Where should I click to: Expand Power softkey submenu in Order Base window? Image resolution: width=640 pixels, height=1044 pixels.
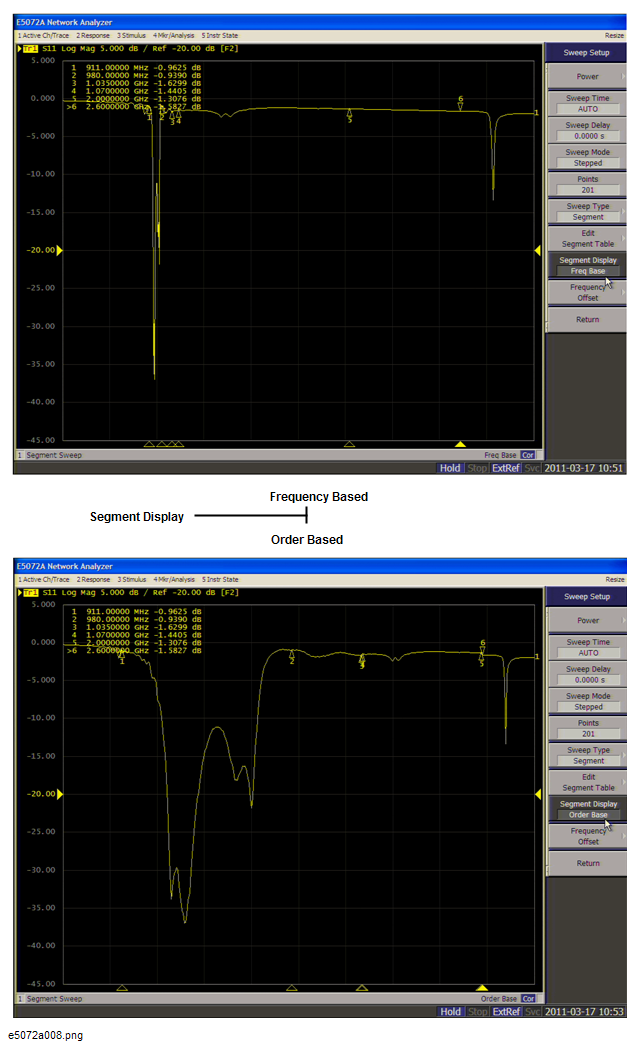[x=587, y=621]
